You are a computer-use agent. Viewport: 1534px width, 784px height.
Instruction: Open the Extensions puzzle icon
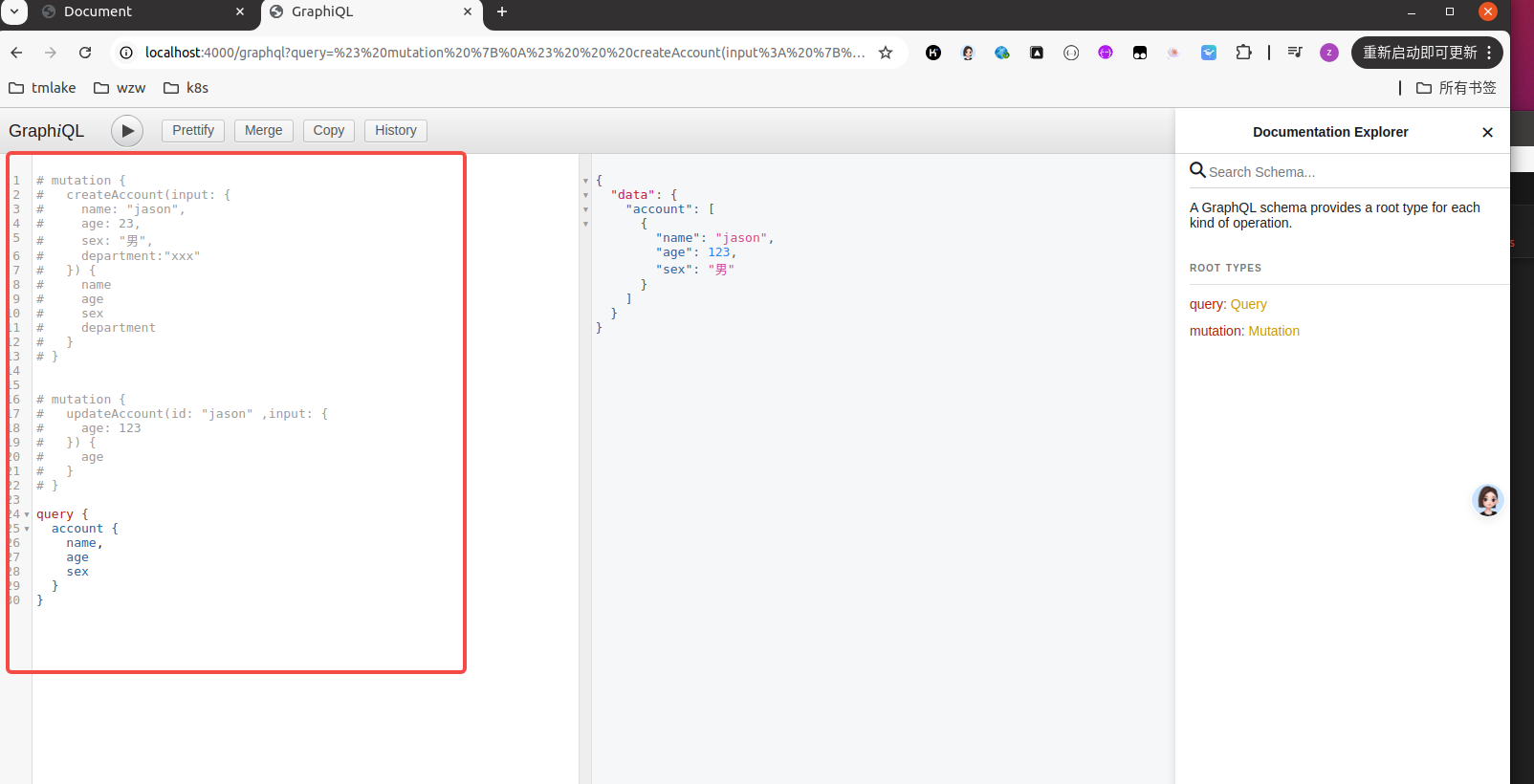[x=1243, y=53]
